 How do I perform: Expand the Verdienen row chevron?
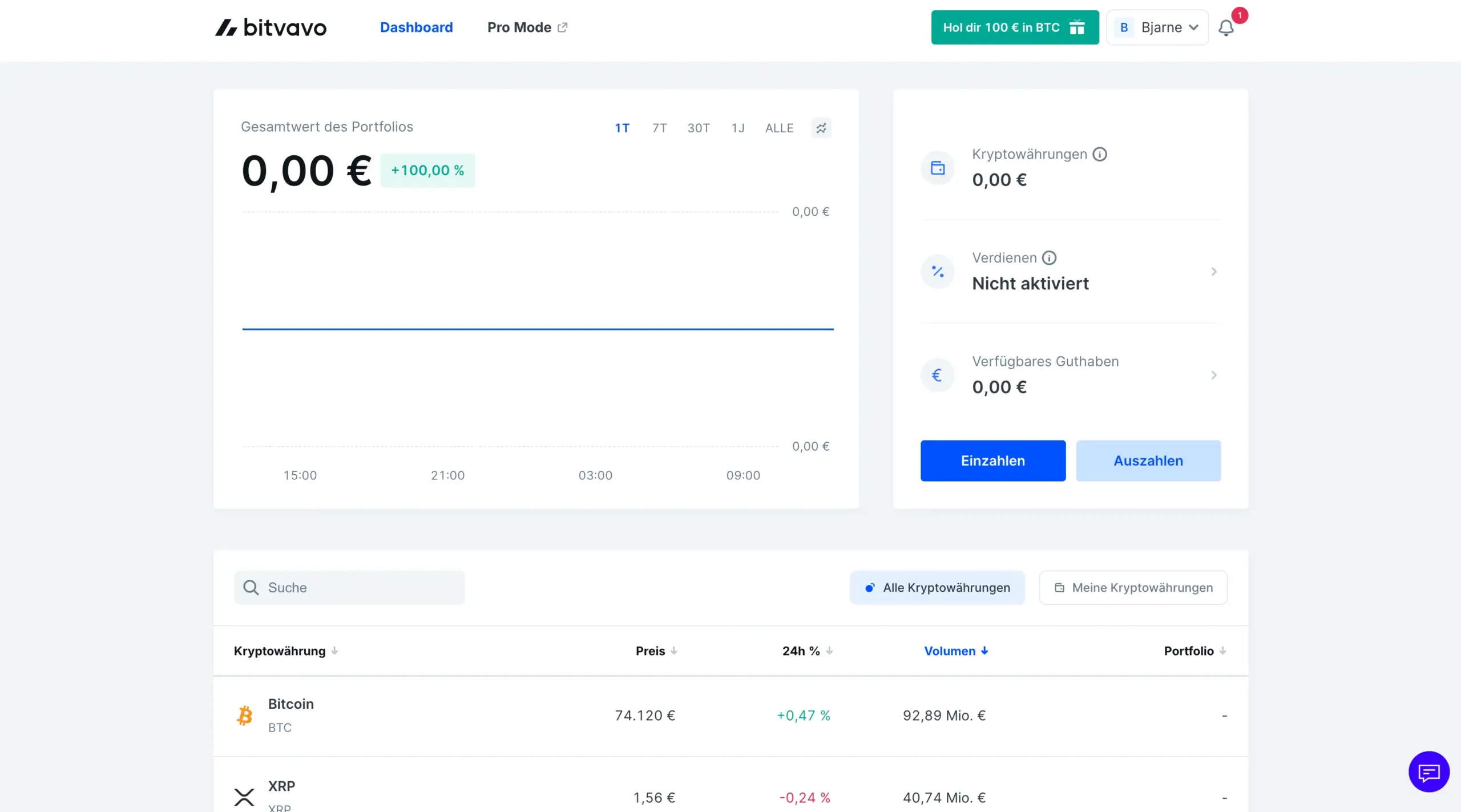coord(1214,272)
